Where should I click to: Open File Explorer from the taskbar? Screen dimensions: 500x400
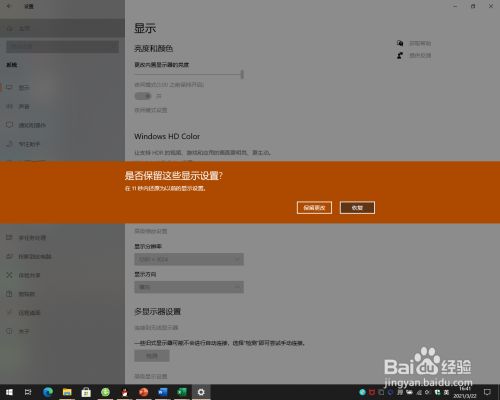67,392
